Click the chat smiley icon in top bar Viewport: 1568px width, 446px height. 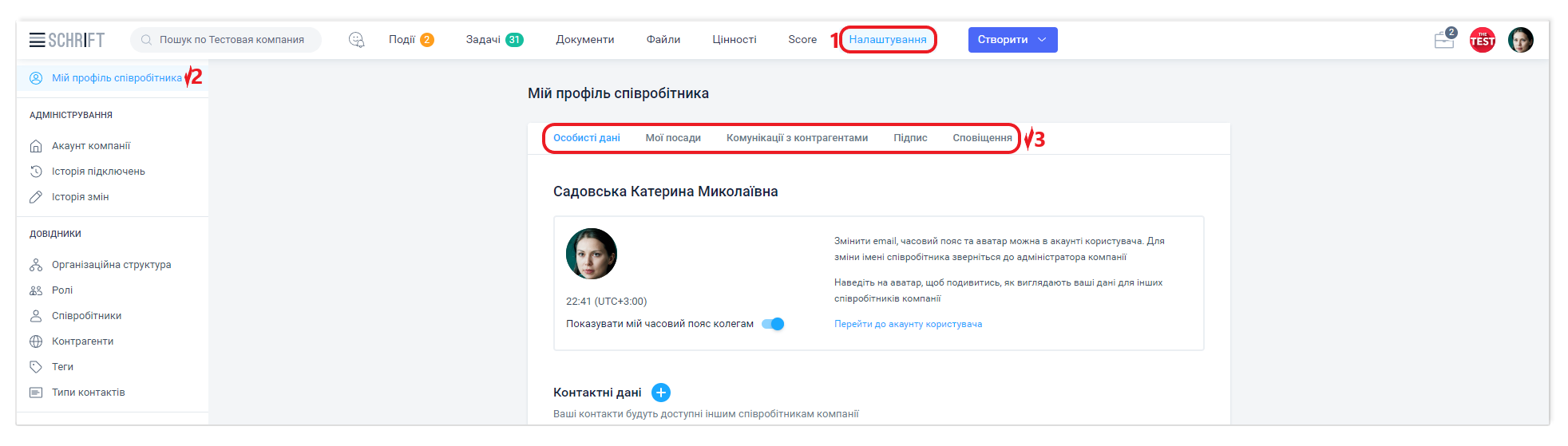click(x=356, y=40)
